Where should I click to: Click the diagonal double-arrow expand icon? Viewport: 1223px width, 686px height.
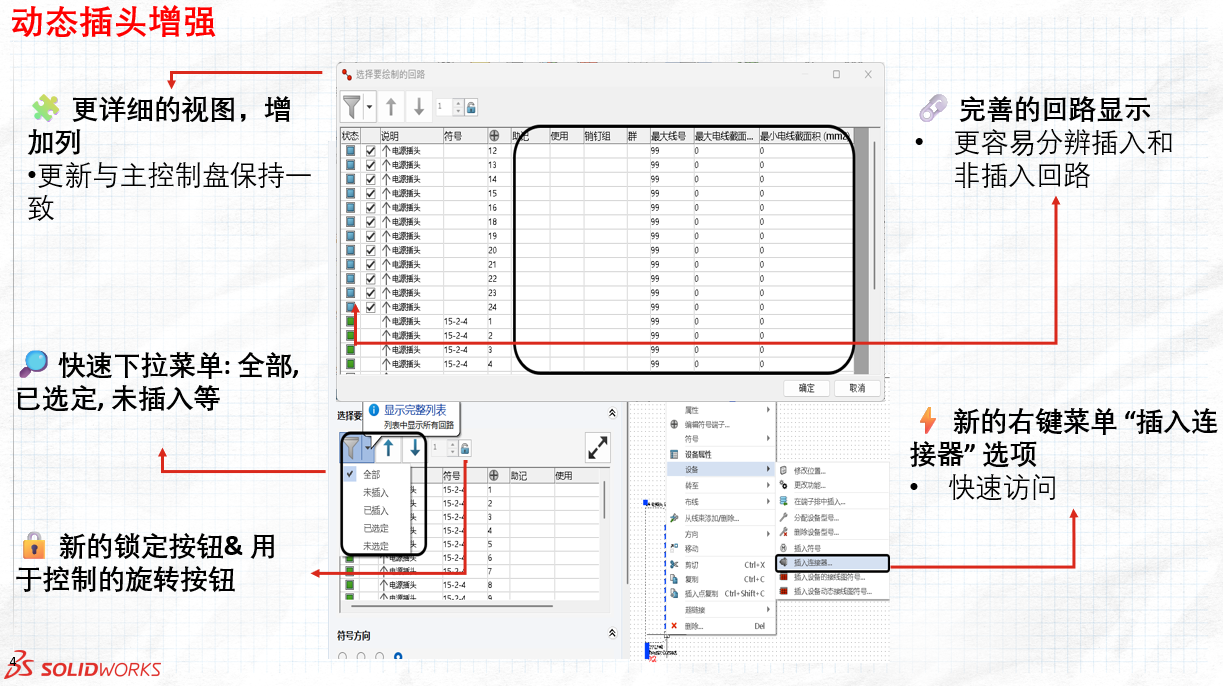tap(597, 448)
